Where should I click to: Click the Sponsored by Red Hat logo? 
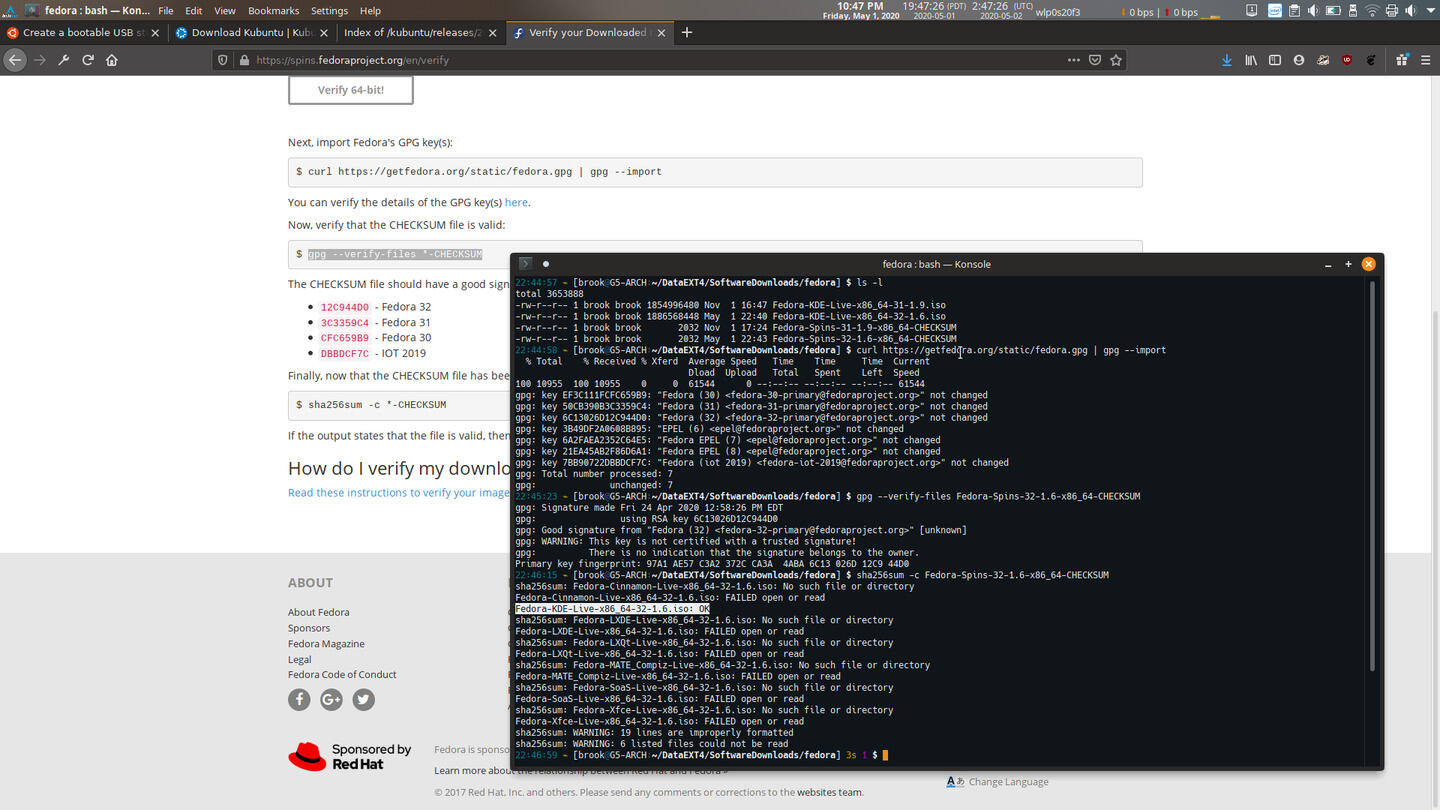pos(350,756)
